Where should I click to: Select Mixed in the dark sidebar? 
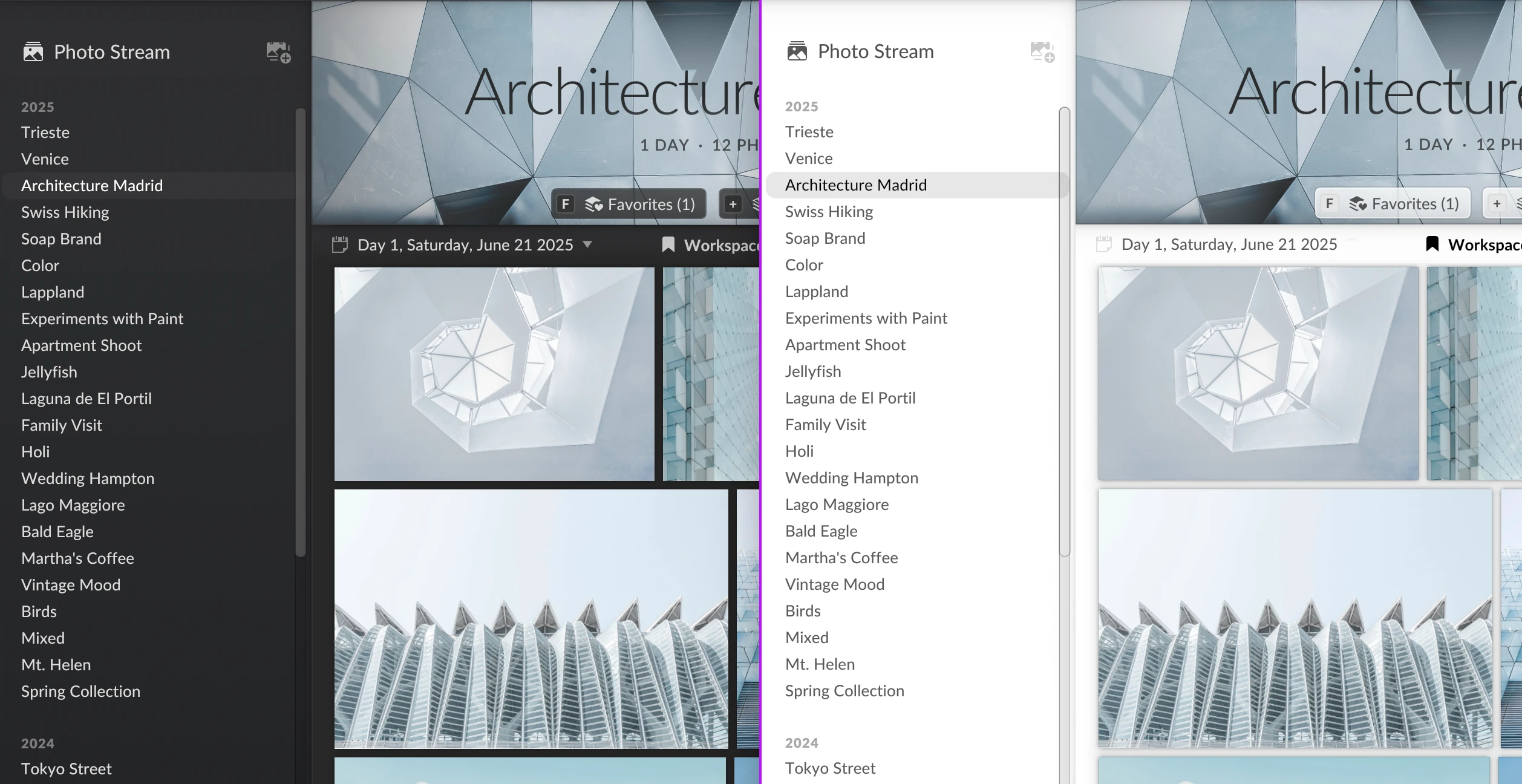(43, 638)
